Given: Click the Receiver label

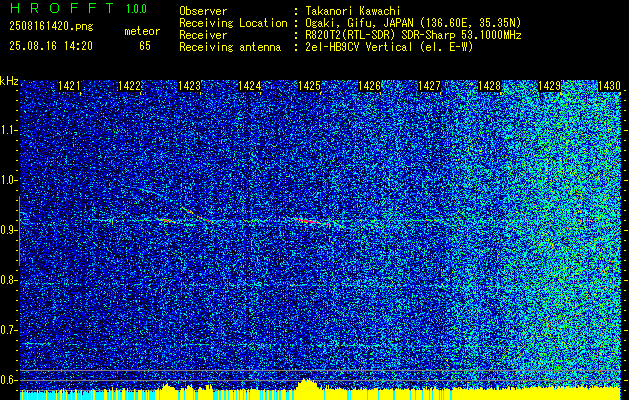Looking at the screenshot, I should (203, 35).
